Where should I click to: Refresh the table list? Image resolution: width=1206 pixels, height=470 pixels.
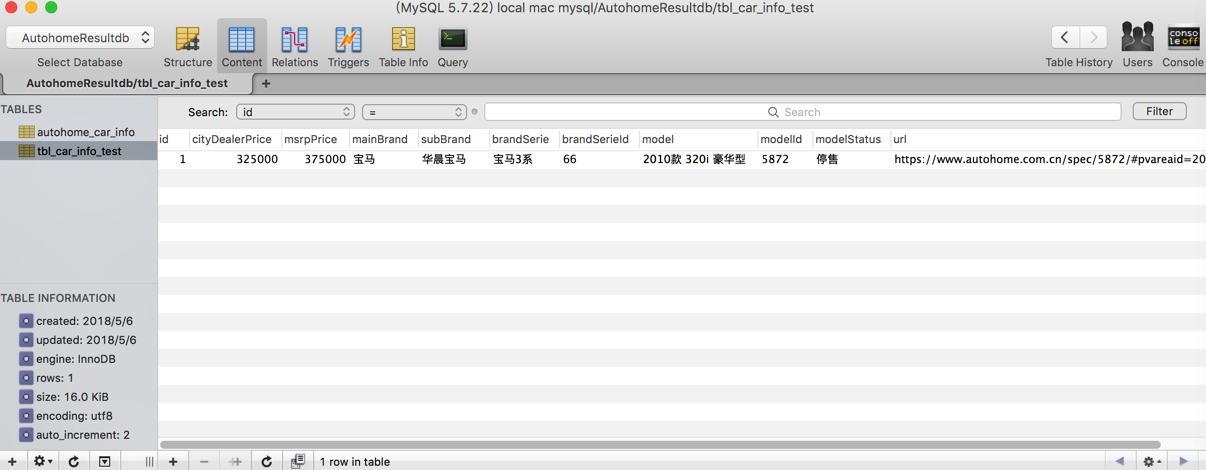73,461
